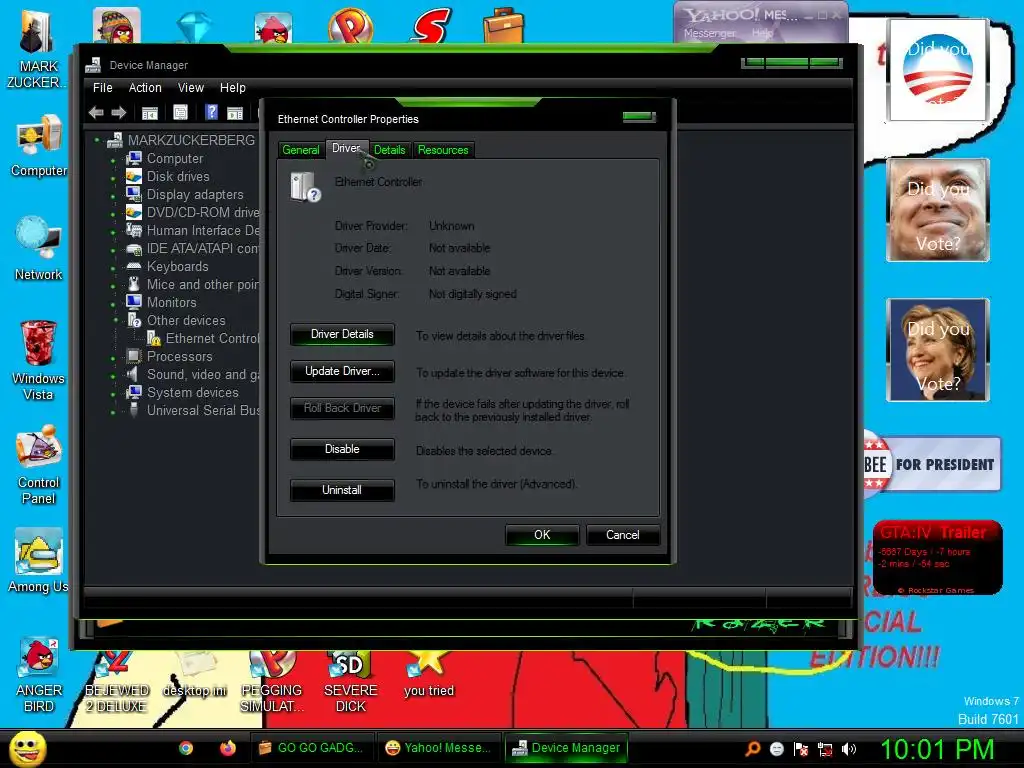Click the Update Driver... button
This screenshot has height=768, width=1024.
coord(342,371)
